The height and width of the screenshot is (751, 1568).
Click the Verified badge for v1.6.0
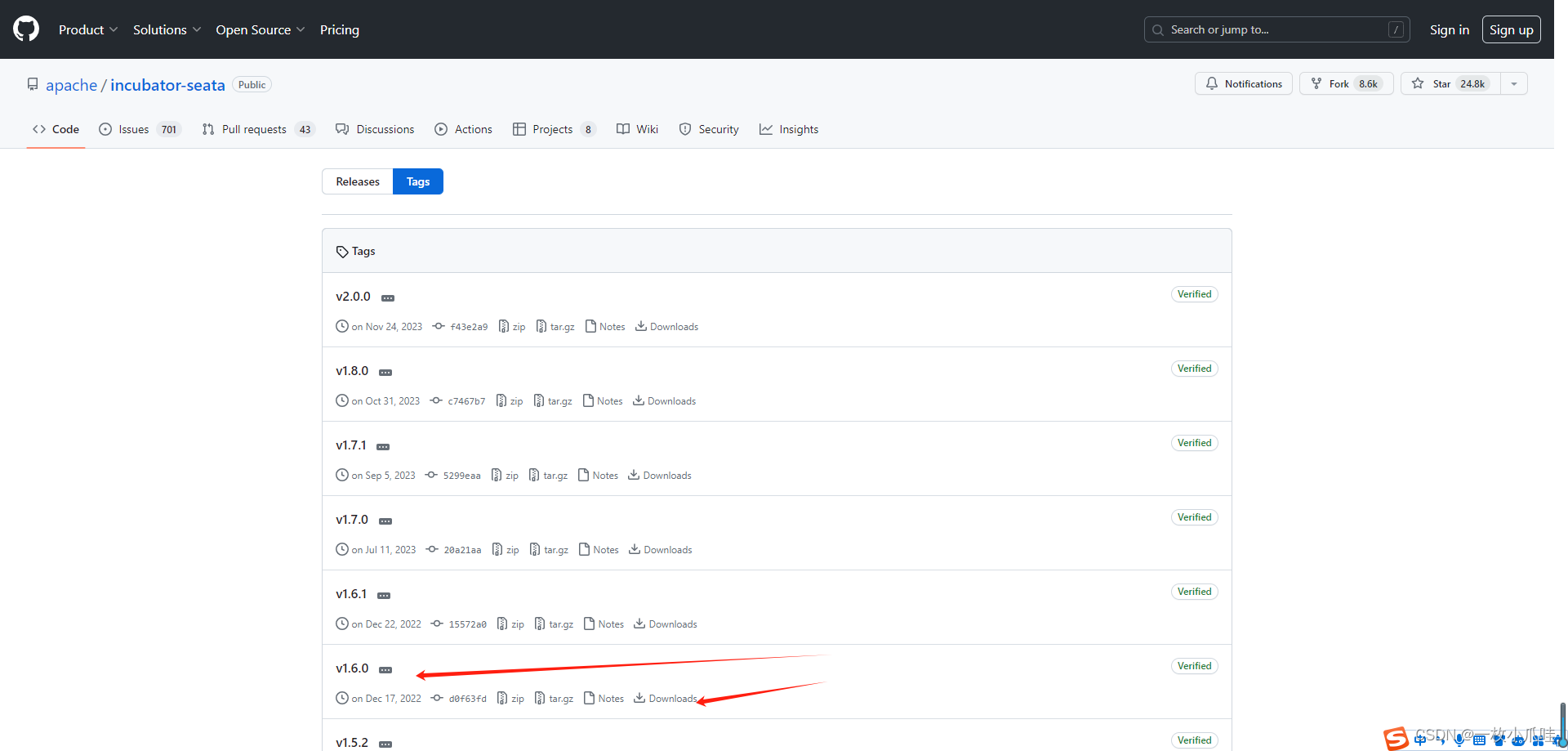pos(1194,666)
